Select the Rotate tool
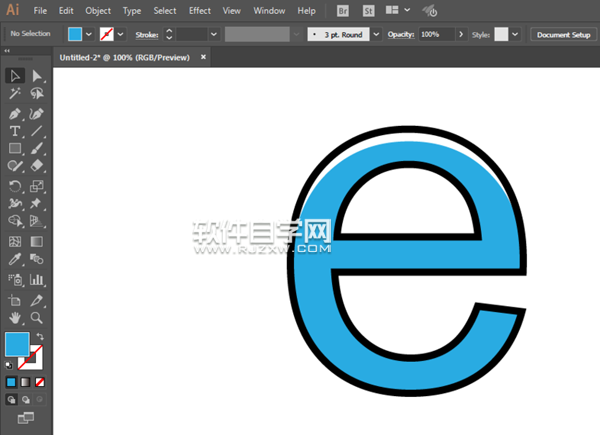600x435 pixels. click(15, 186)
